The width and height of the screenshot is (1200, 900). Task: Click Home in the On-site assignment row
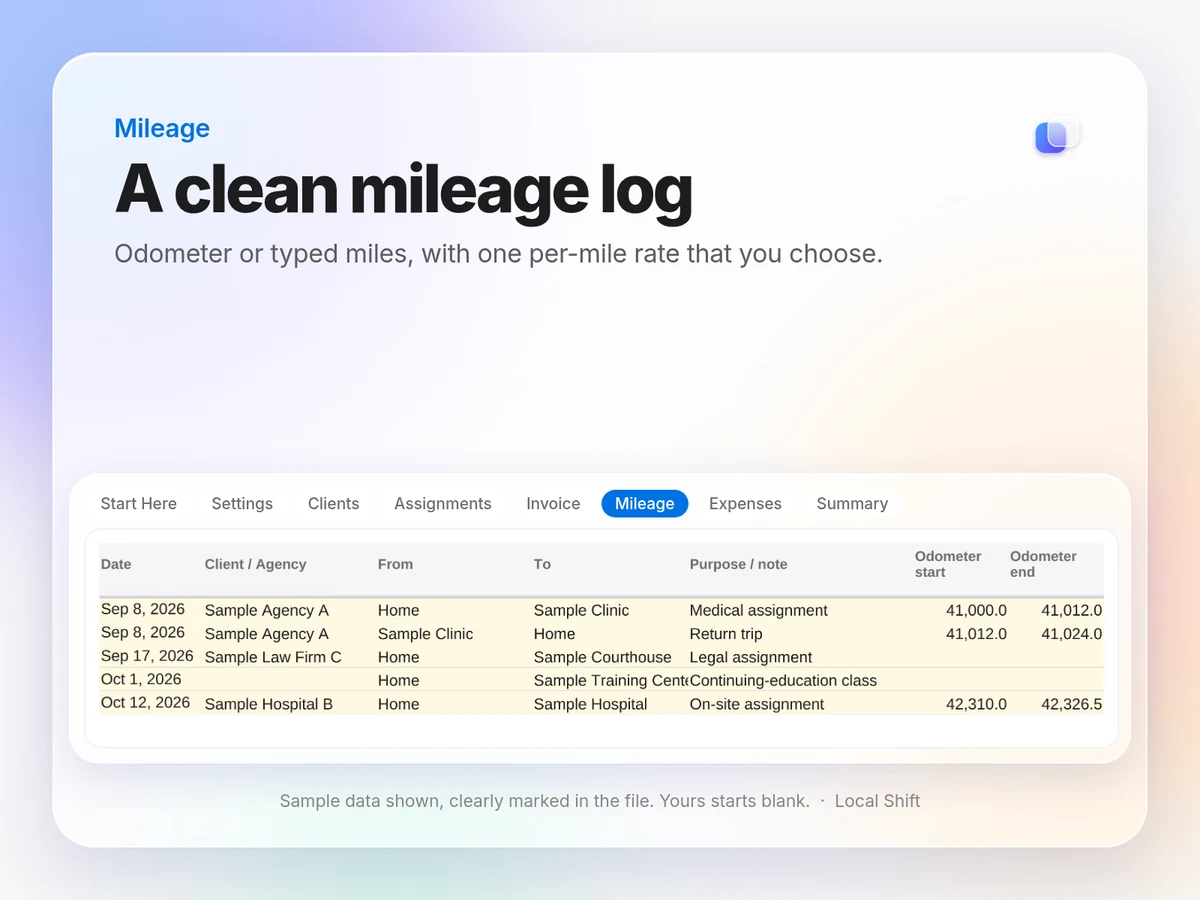pyautogui.click(x=398, y=704)
